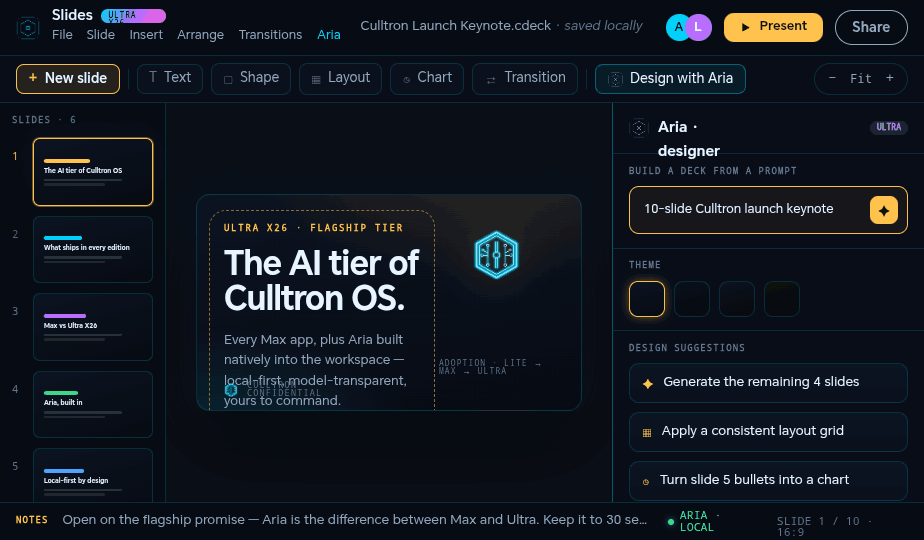Click the hexagon circuit logo on slide
The height and width of the screenshot is (540, 924).
496,255
